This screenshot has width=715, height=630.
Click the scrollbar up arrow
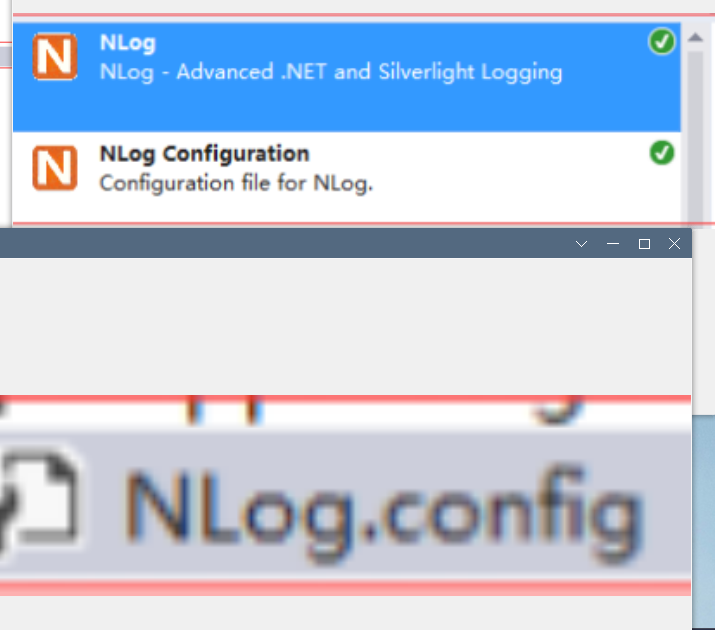tap(695, 37)
